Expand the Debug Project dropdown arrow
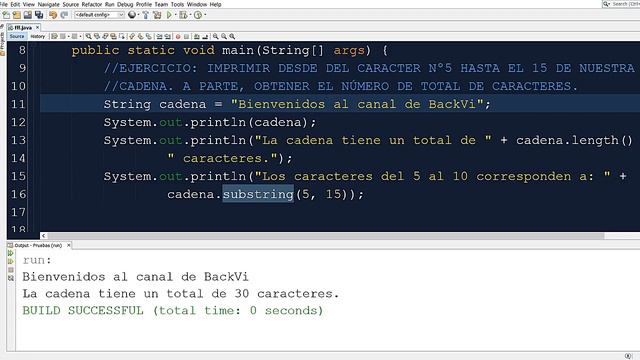 pos(190,15)
